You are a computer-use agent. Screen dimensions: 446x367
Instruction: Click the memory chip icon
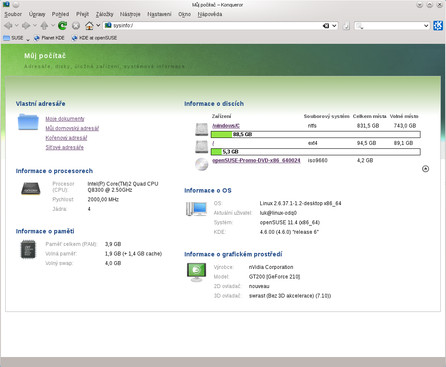coord(28,249)
